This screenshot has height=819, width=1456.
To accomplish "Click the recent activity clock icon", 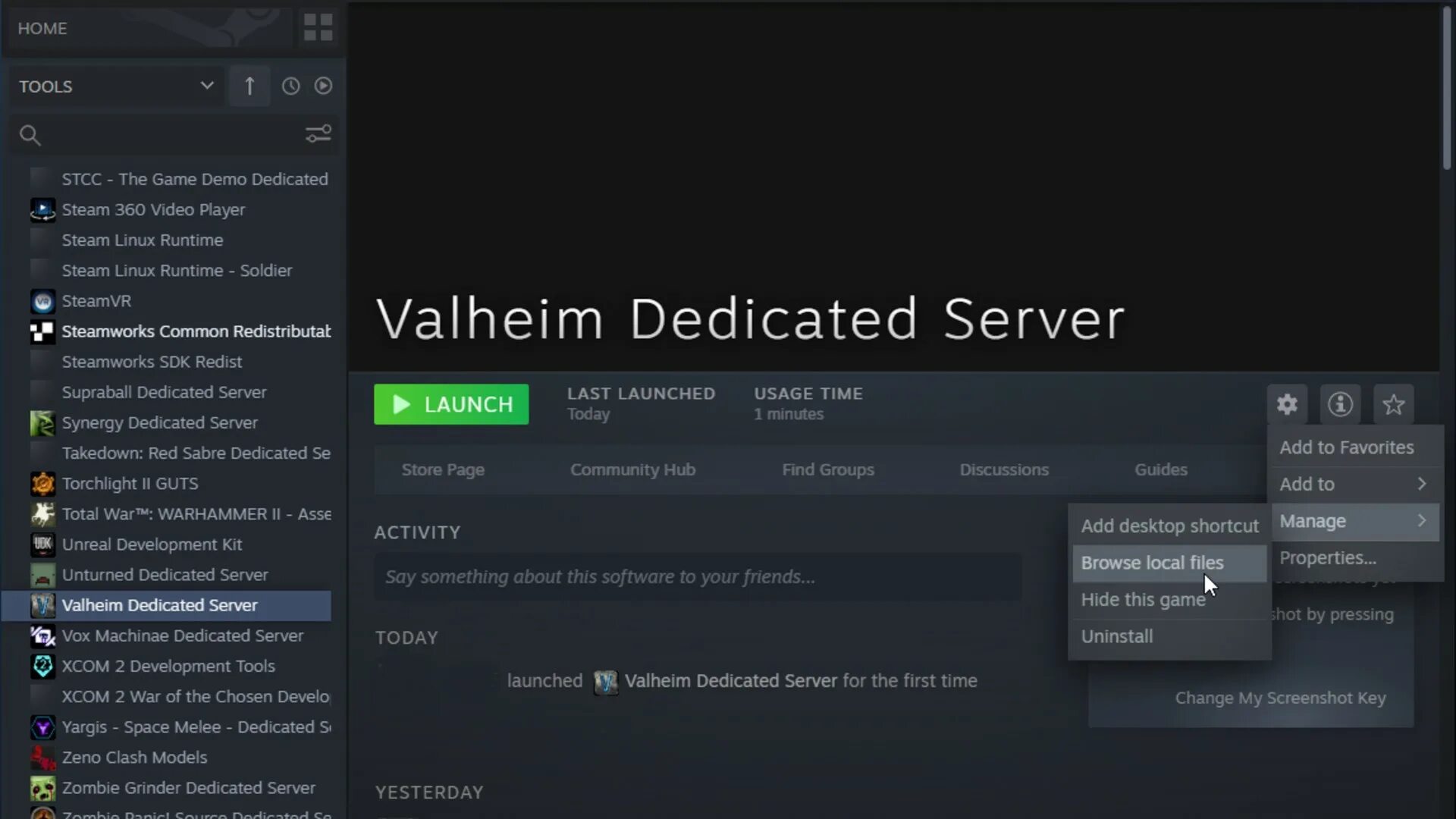I will click(290, 86).
